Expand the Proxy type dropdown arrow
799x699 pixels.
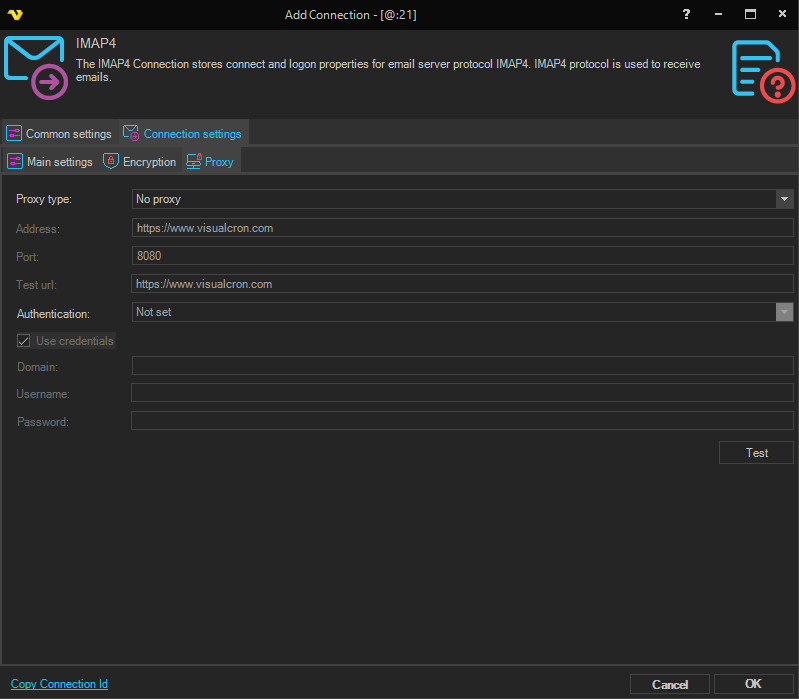click(x=784, y=199)
